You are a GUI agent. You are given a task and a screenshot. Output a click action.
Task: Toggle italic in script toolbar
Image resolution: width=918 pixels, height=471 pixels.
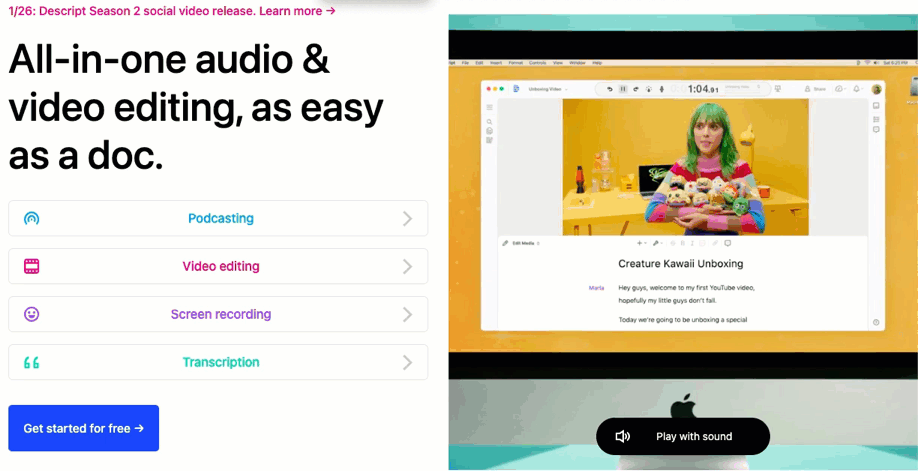(692, 243)
